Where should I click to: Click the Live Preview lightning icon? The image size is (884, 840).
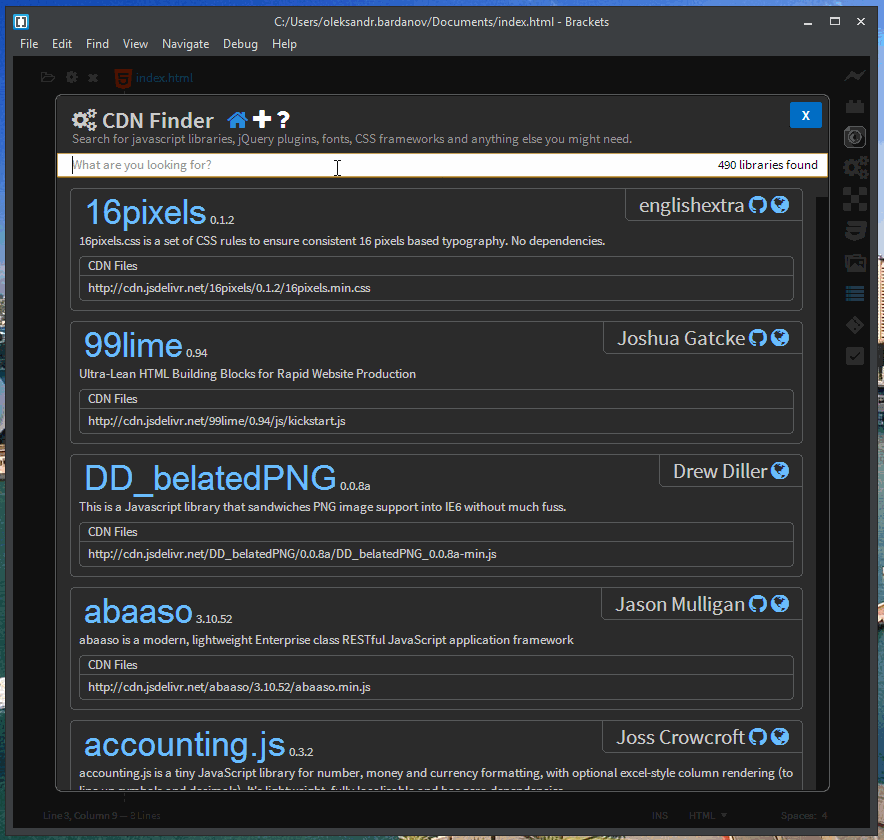855,76
